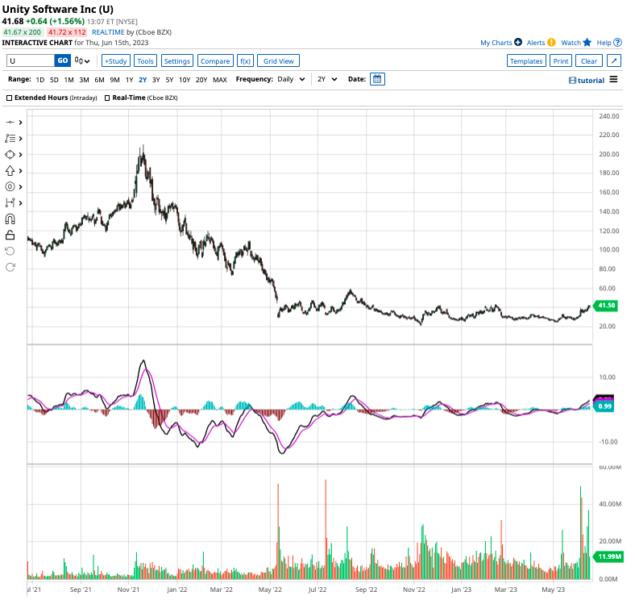
Task: Click the REALTIME quote link
Action: pos(108,32)
